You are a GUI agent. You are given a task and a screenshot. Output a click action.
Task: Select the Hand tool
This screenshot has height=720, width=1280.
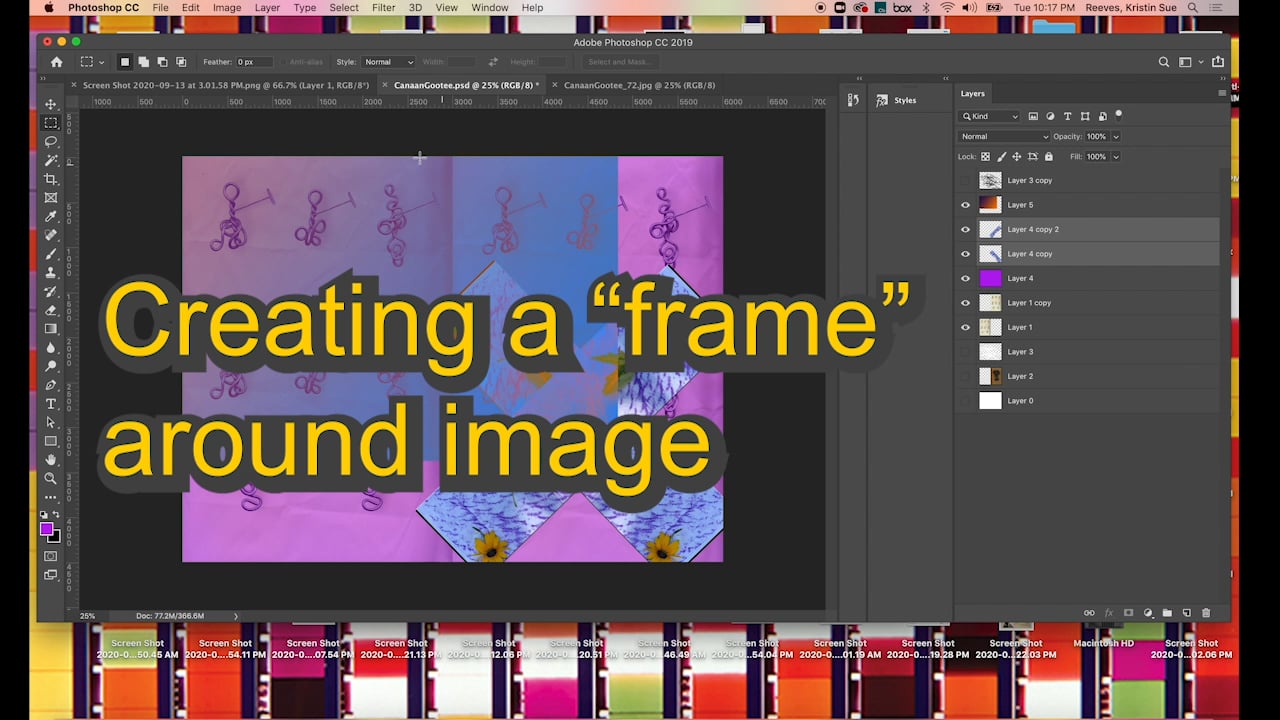coord(51,460)
